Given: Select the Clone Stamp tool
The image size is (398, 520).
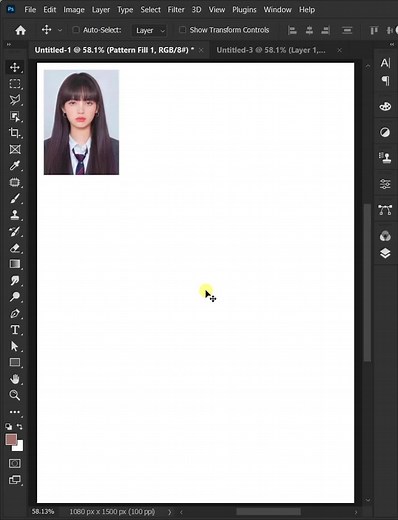Looking at the screenshot, I should (x=15, y=215).
